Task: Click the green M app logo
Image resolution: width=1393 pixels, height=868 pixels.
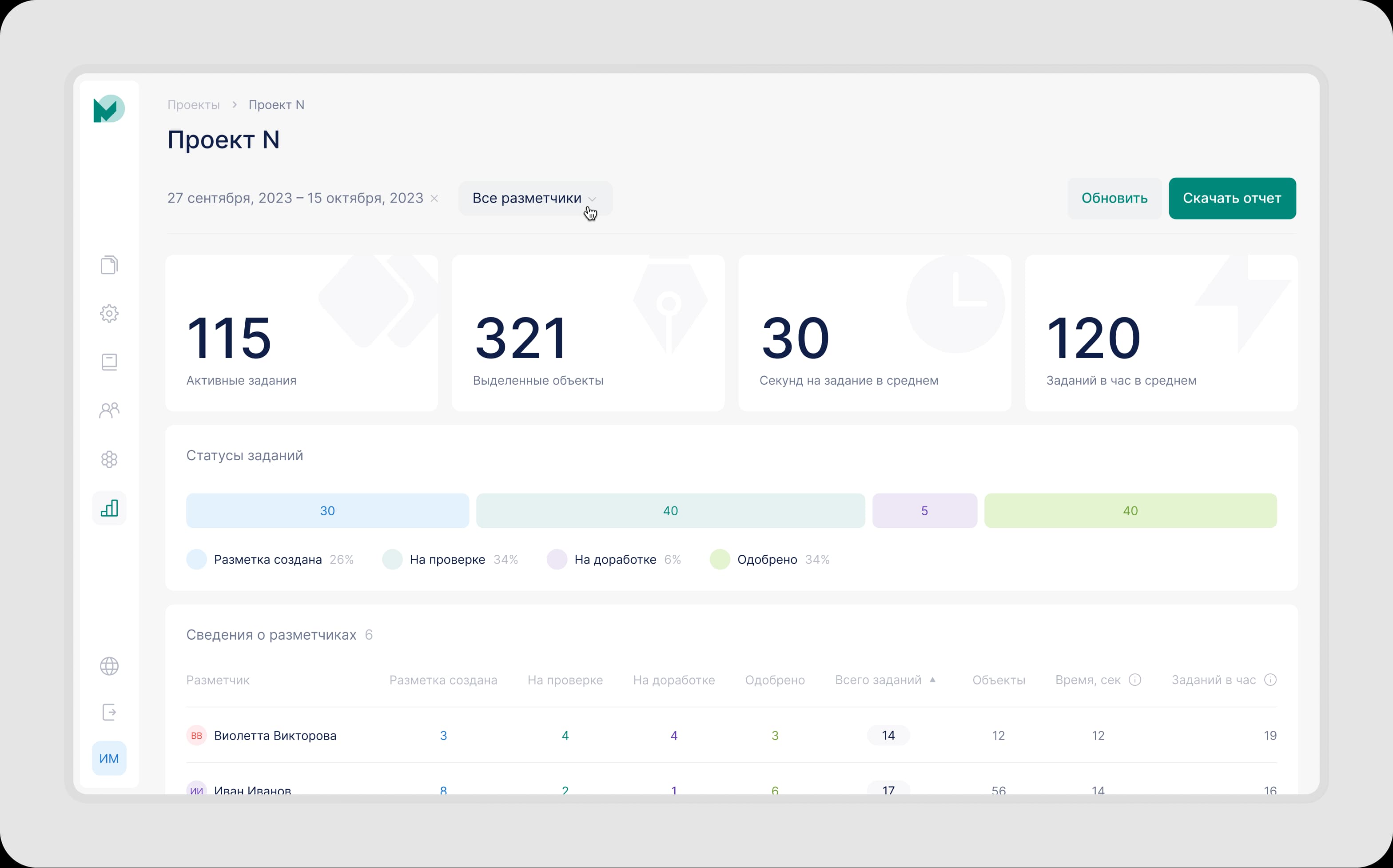Action: (x=109, y=109)
